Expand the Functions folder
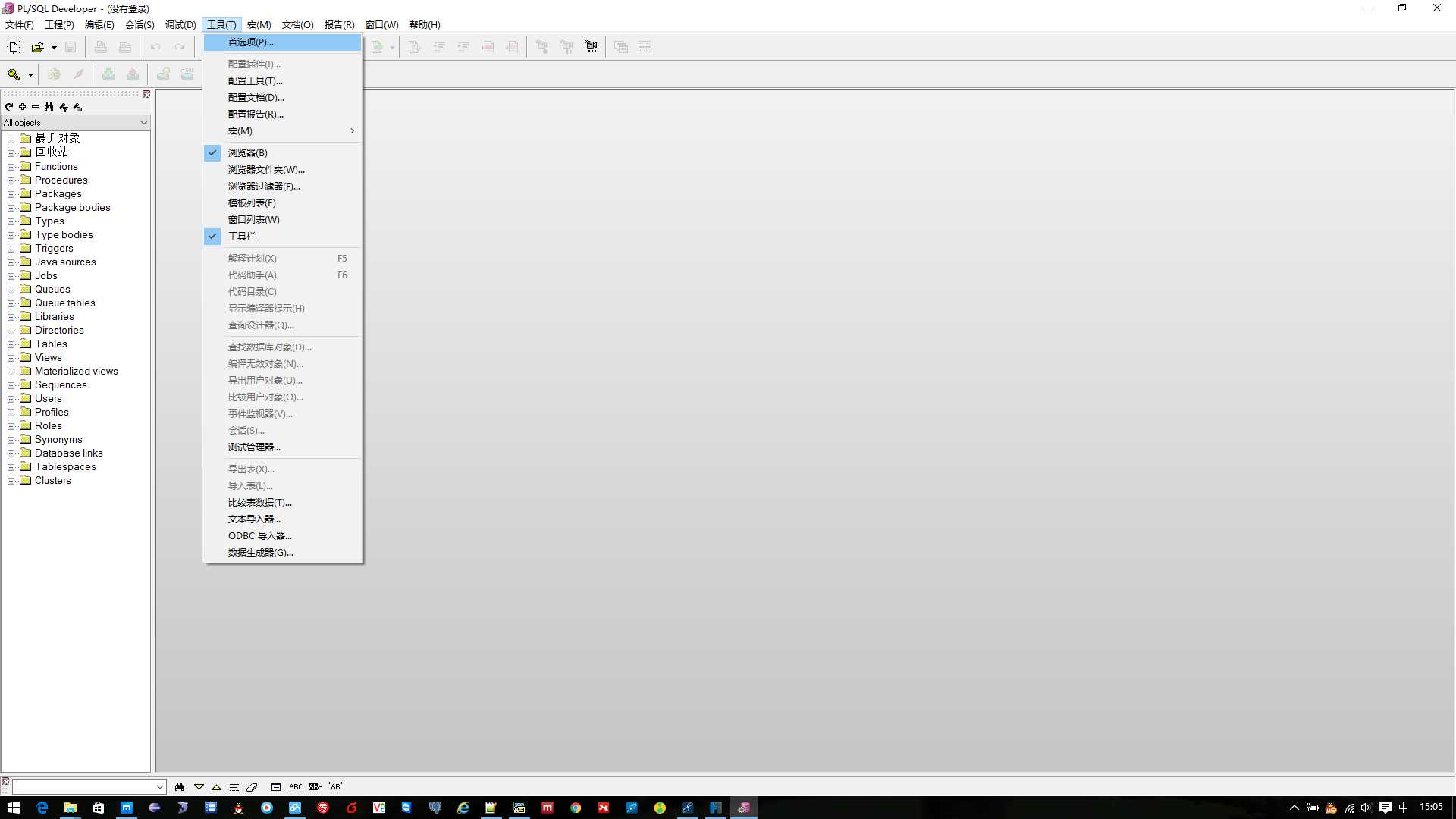Viewport: 1456px width, 819px height. (x=11, y=167)
